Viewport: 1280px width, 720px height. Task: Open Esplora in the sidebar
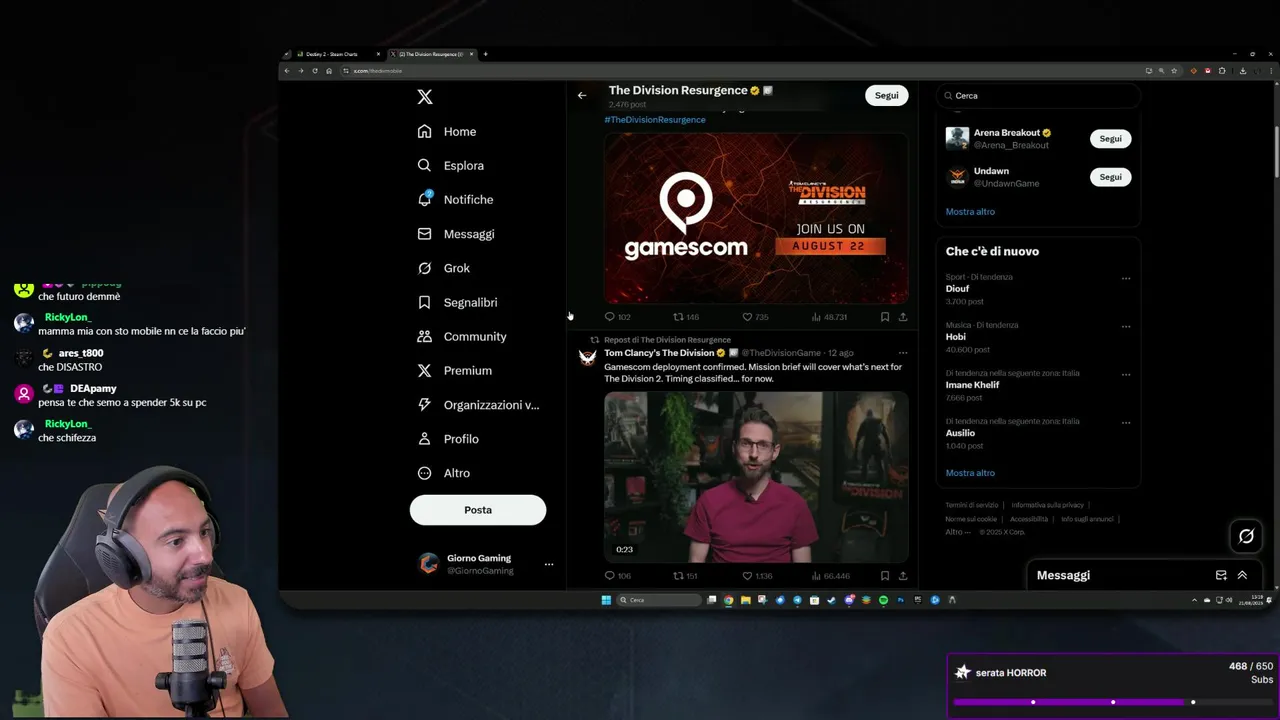pos(450,165)
